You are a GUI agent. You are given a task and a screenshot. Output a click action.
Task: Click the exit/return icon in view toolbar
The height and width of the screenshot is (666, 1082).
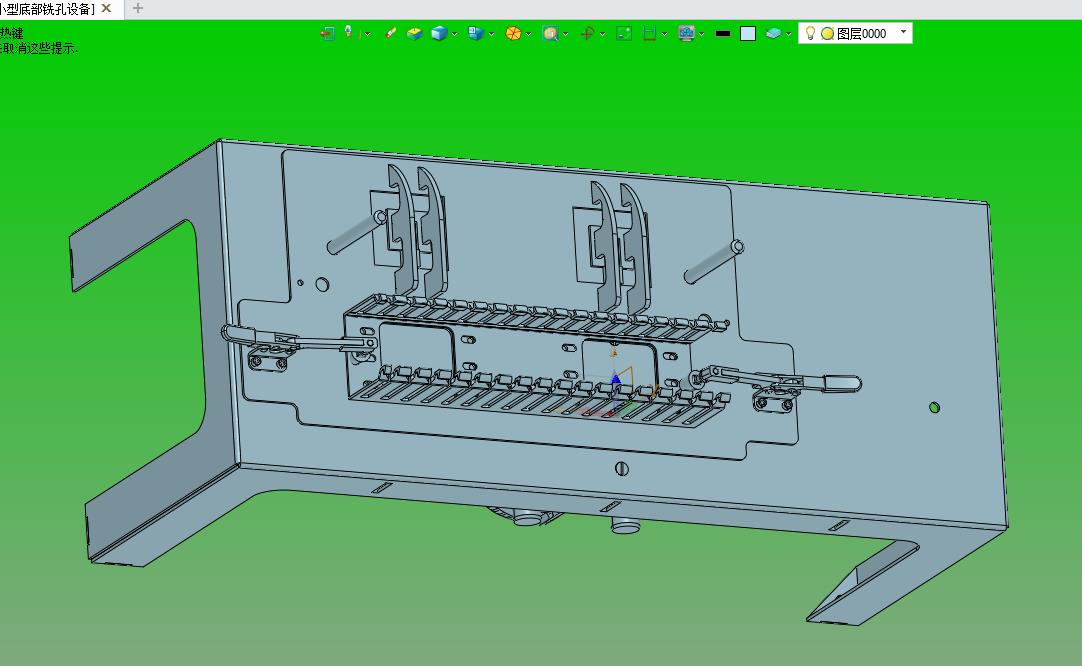click(x=328, y=33)
